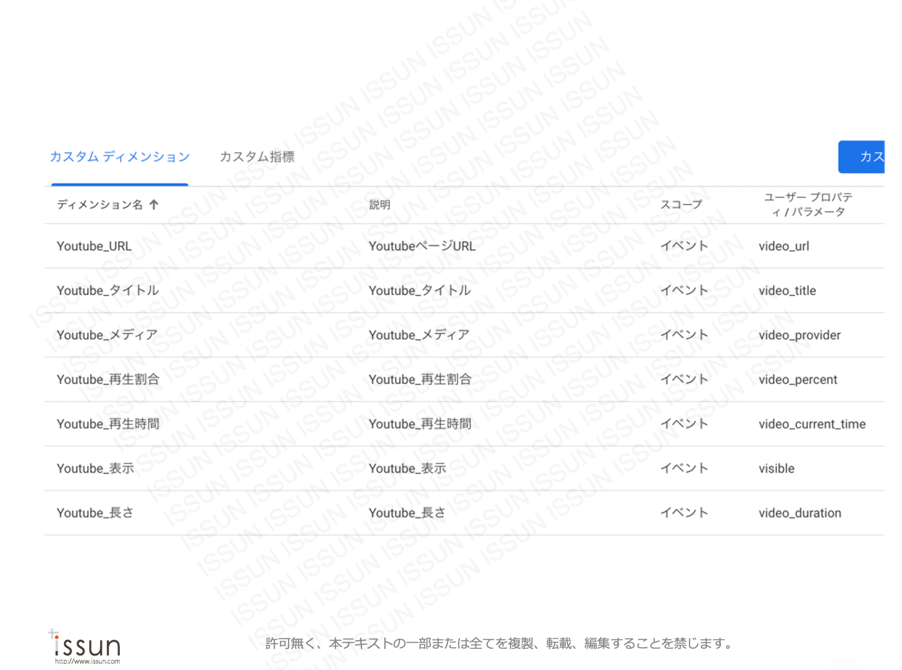Screen dimensions: 902x670
Task: Click the issun logo
Action: click(86, 644)
